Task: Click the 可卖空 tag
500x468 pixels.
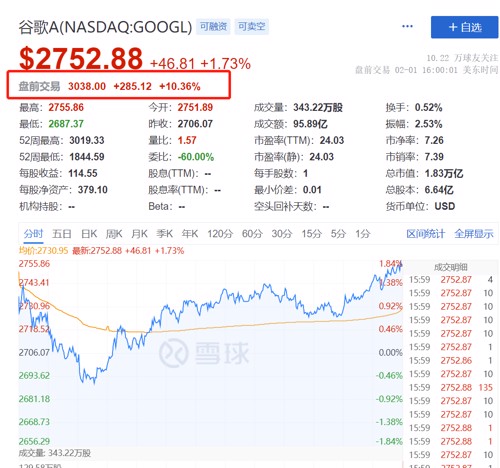Action: pyautogui.click(x=252, y=27)
